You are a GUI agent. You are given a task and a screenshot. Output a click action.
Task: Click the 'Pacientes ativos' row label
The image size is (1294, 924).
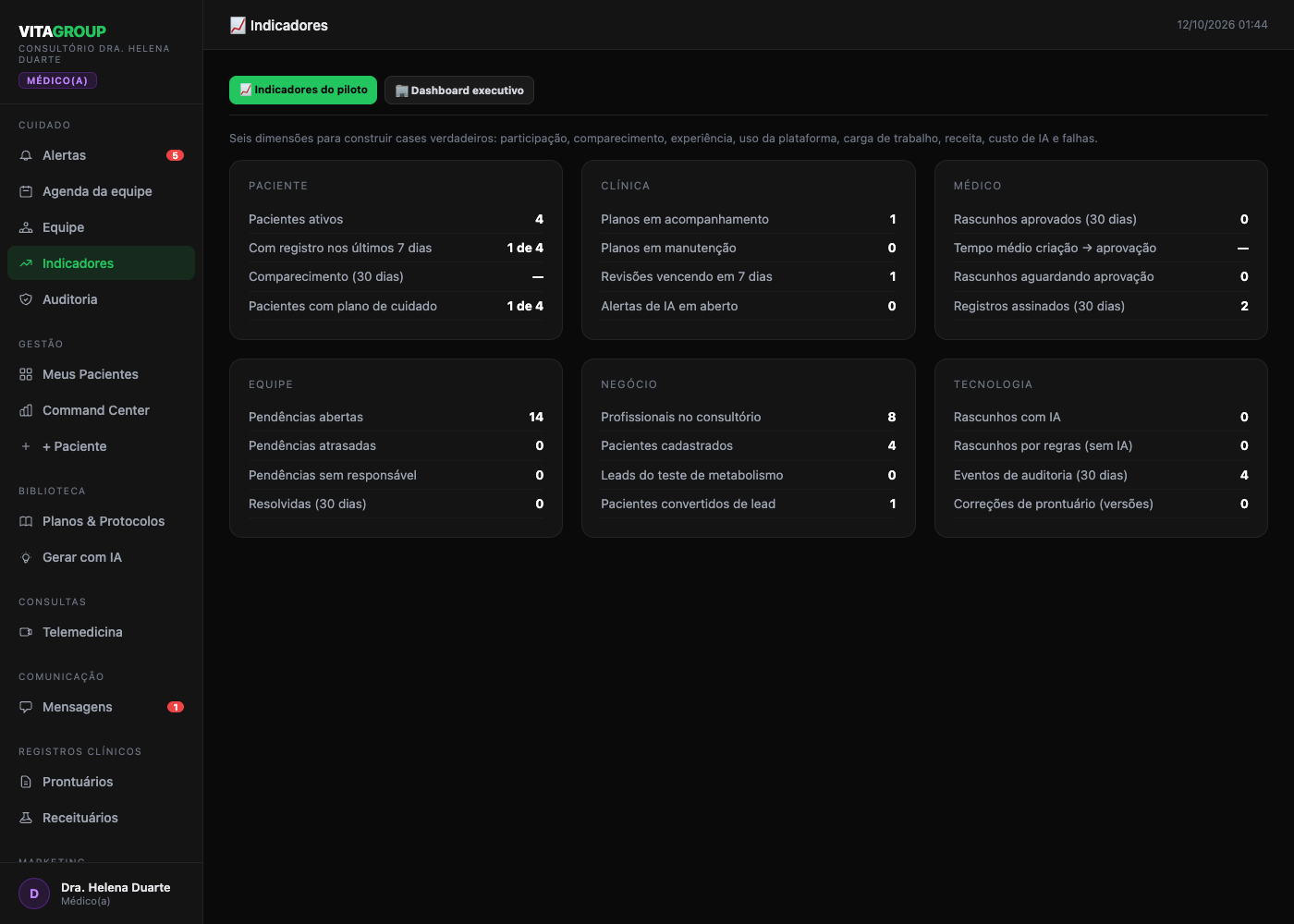(x=296, y=219)
